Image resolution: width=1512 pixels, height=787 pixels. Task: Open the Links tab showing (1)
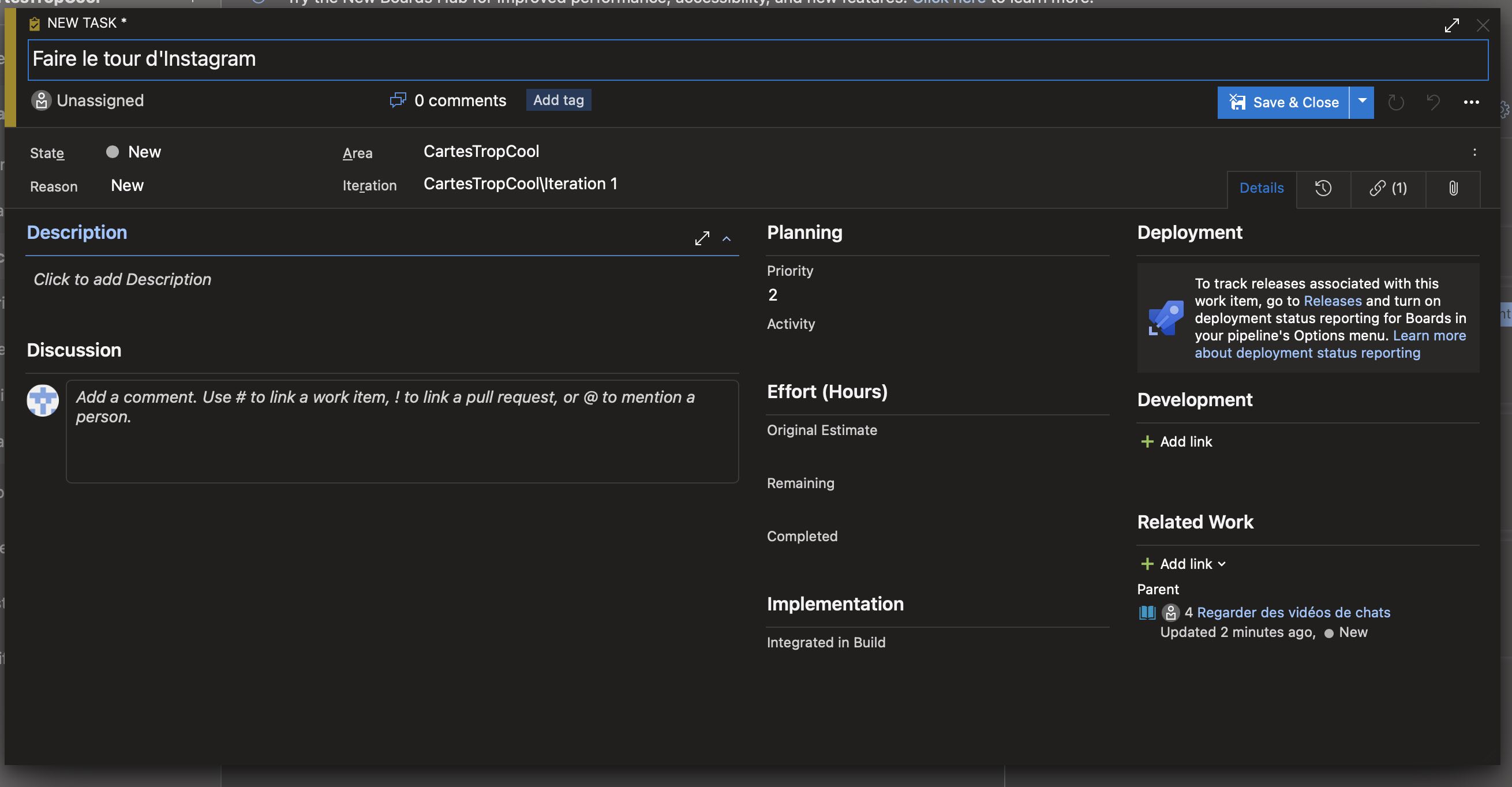(1388, 188)
